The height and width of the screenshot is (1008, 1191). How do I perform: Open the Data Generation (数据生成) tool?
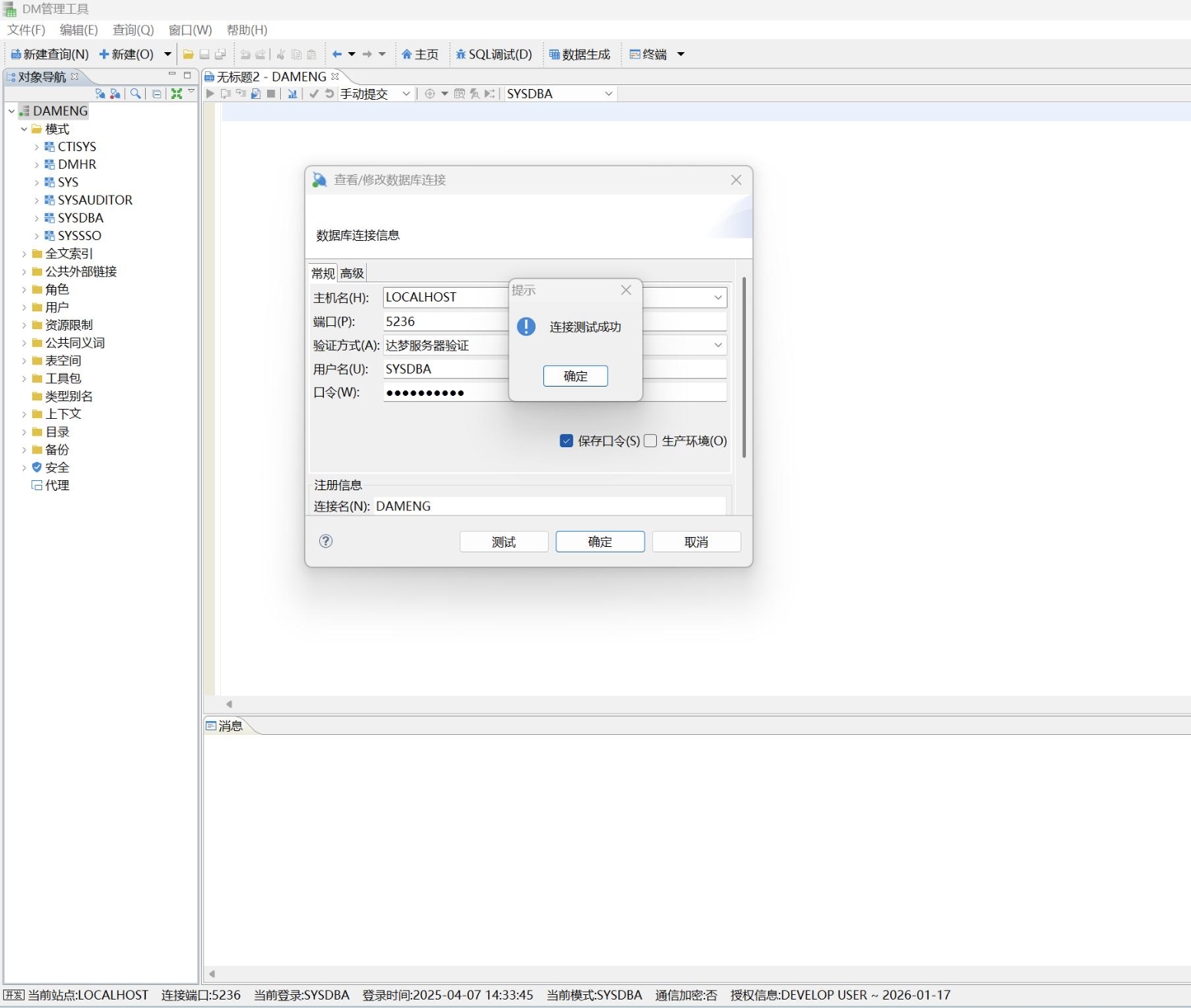coord(579,54)
